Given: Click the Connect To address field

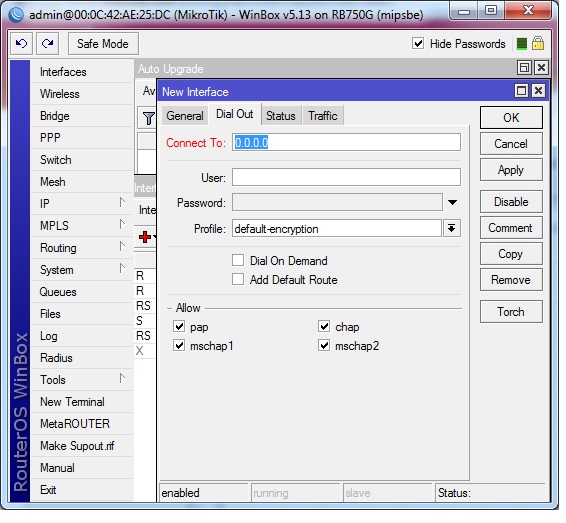Looking at the screenshot, I should (x=346, y=142).
